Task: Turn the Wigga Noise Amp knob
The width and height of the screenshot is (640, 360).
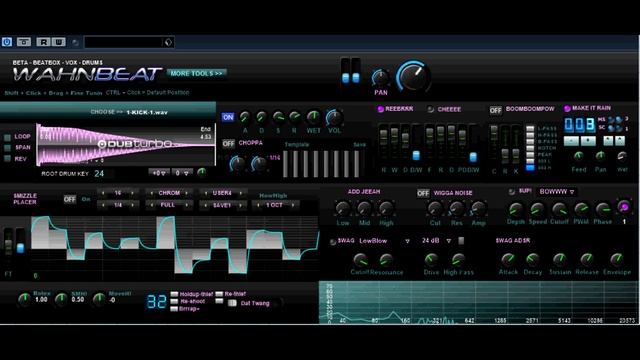Action: (x=478, y=209)
